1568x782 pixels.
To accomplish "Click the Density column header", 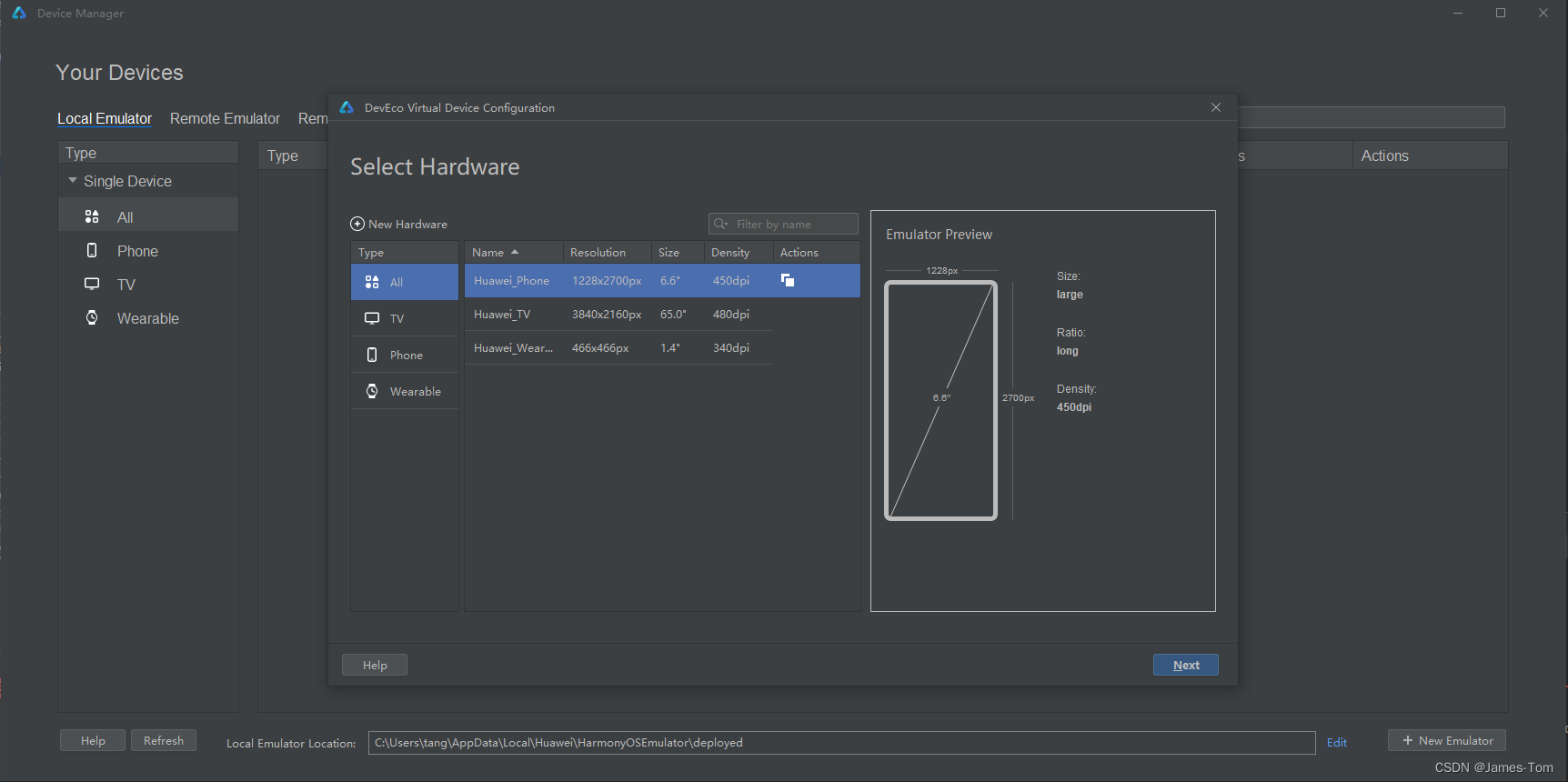I will (x=738, y=252).
